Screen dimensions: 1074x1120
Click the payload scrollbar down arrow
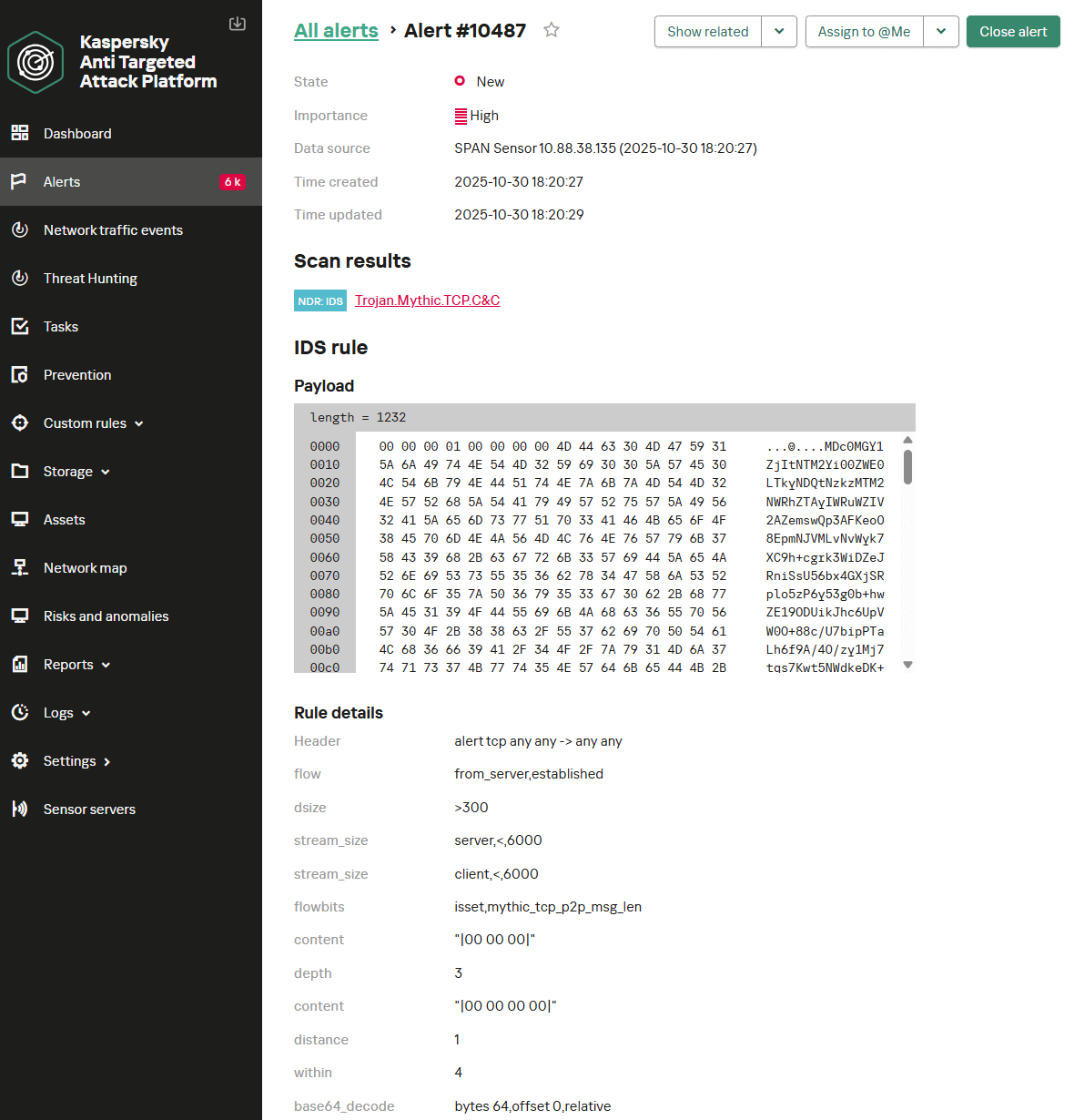[x=907, y=665]
